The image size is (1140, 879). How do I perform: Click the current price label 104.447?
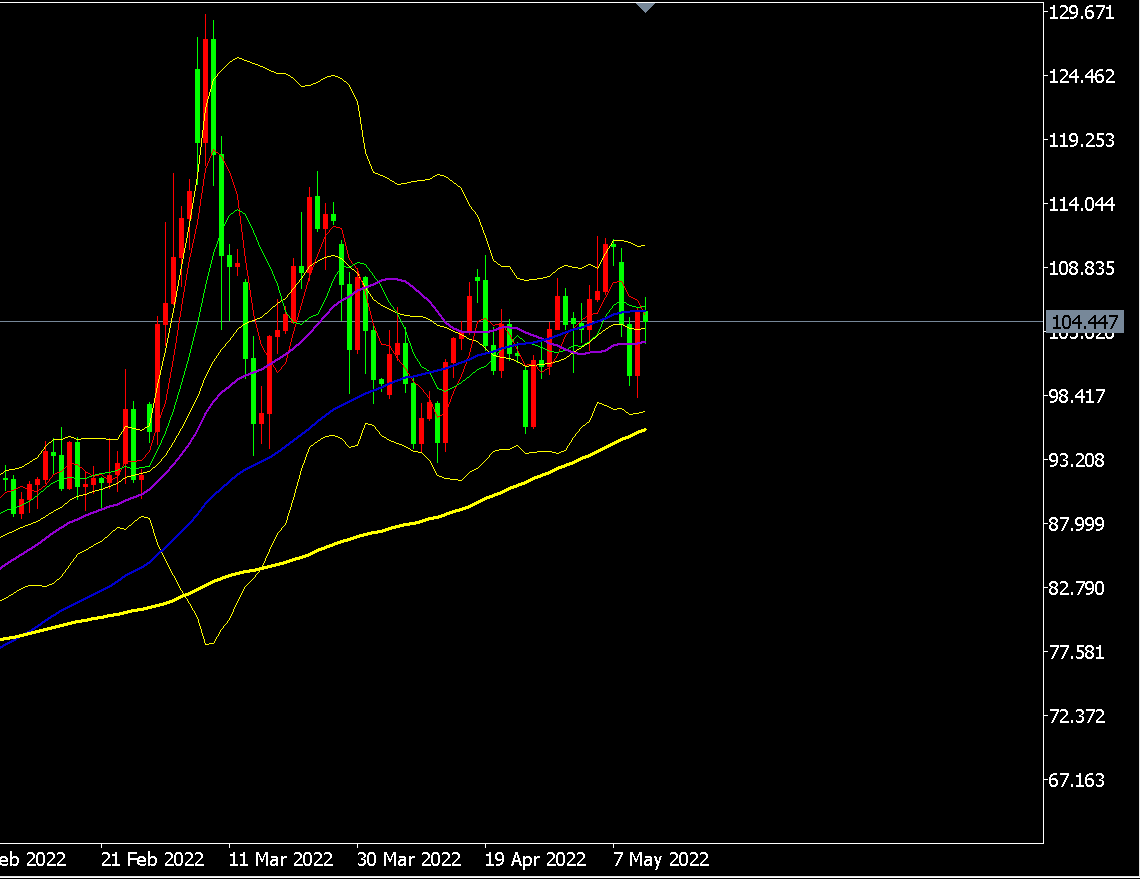point(1085,321)
